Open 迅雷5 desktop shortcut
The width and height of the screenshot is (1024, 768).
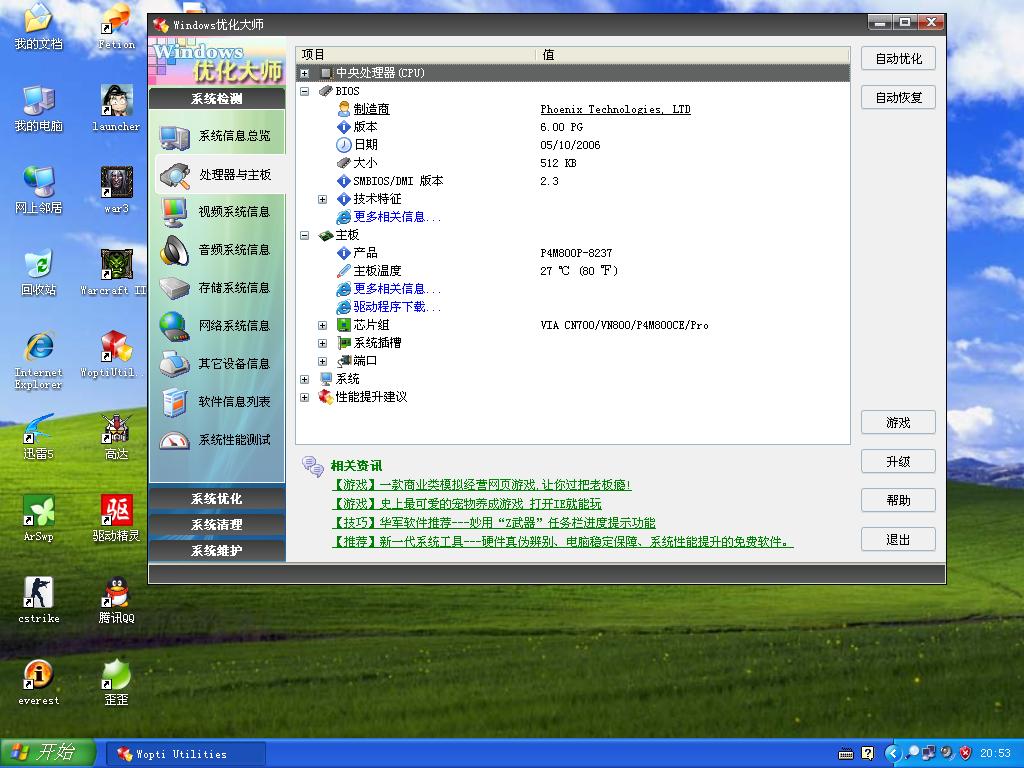39,436
